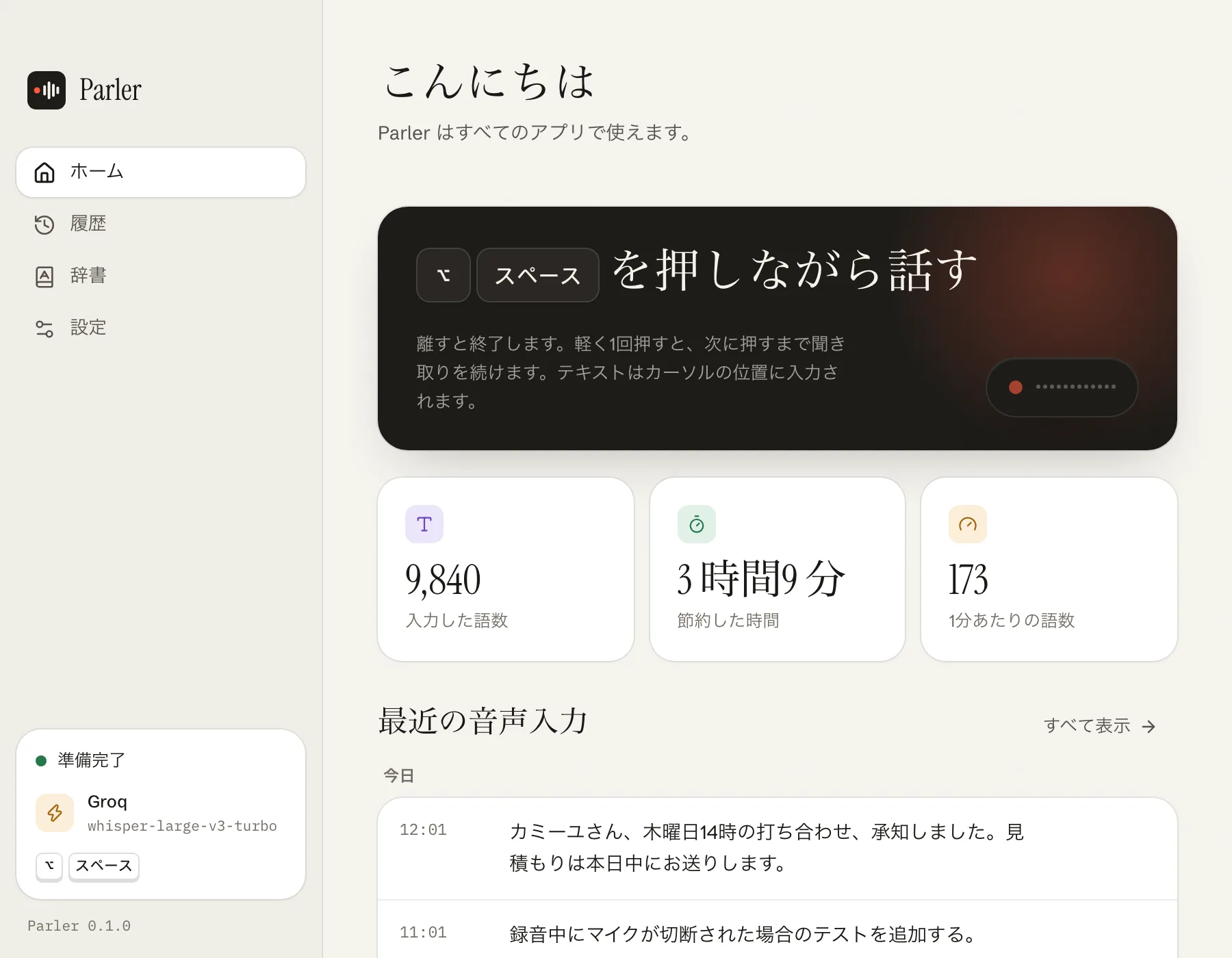Open the 履歴 history menu item
Screen dimensions: 1232x958
coord(161,224)
